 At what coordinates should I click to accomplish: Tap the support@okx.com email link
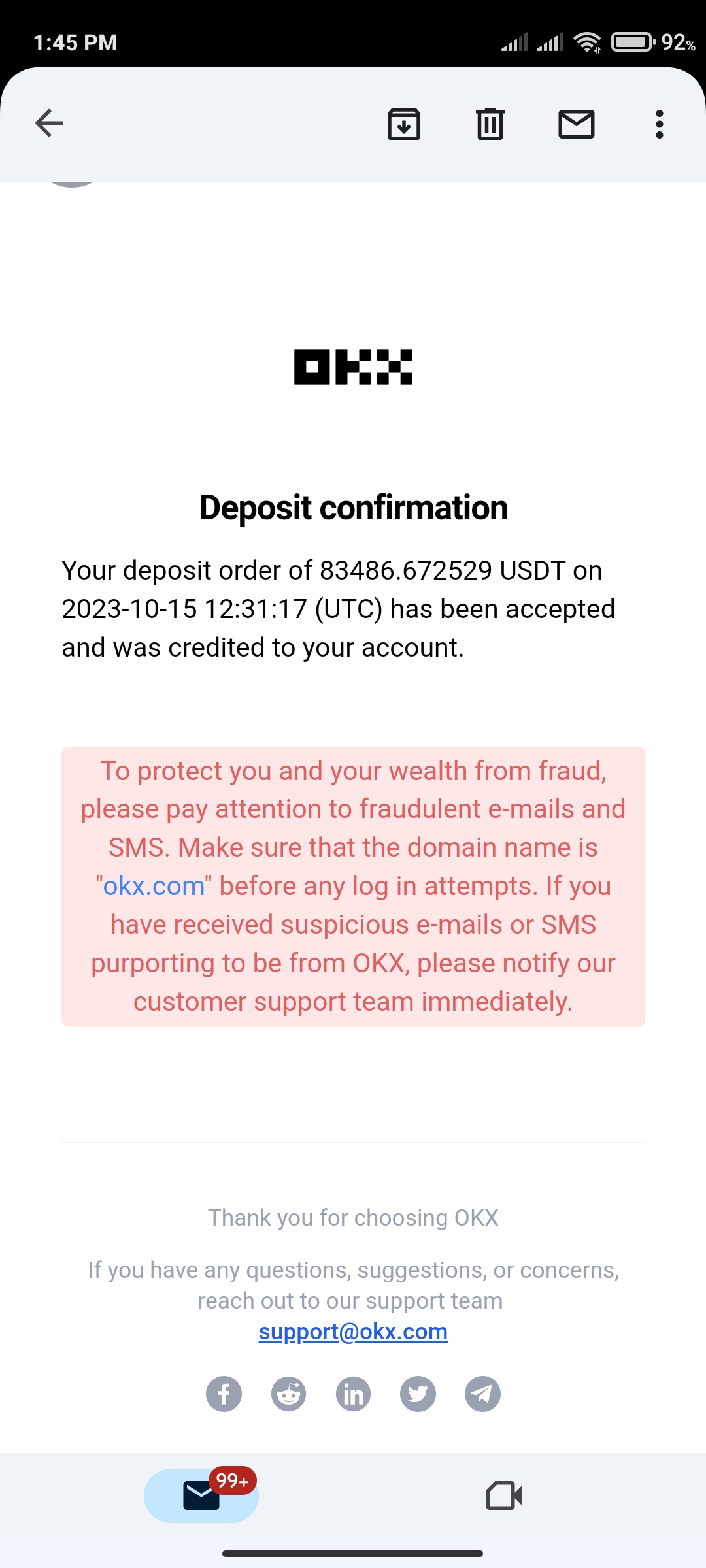pyautogui.click(x=353, y=1331)
